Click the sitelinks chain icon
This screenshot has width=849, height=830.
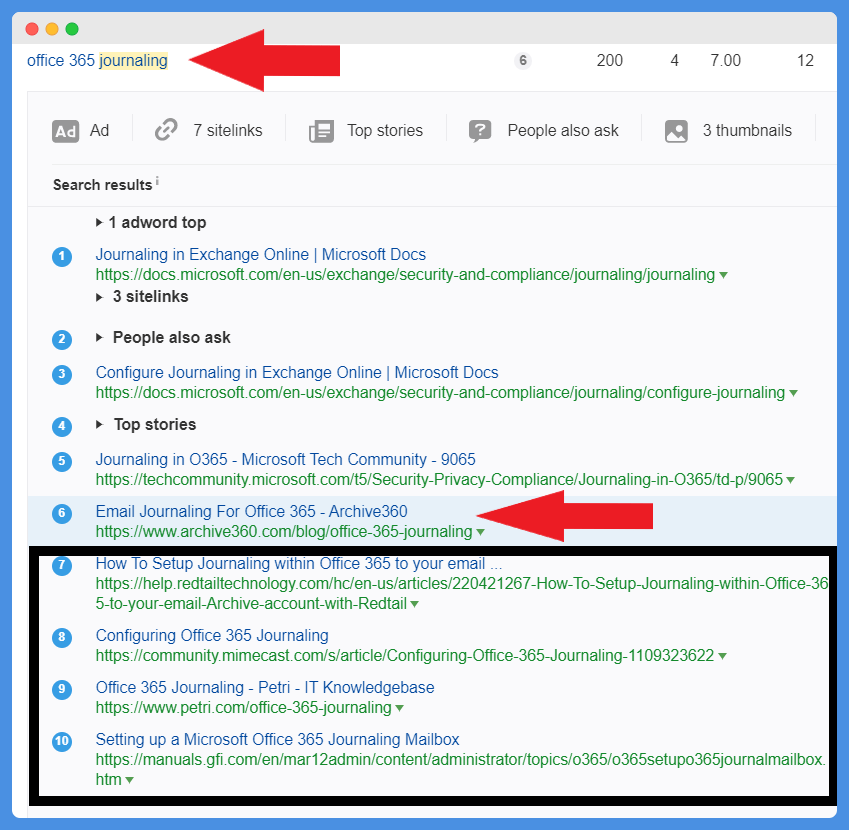tap(166, 130)
